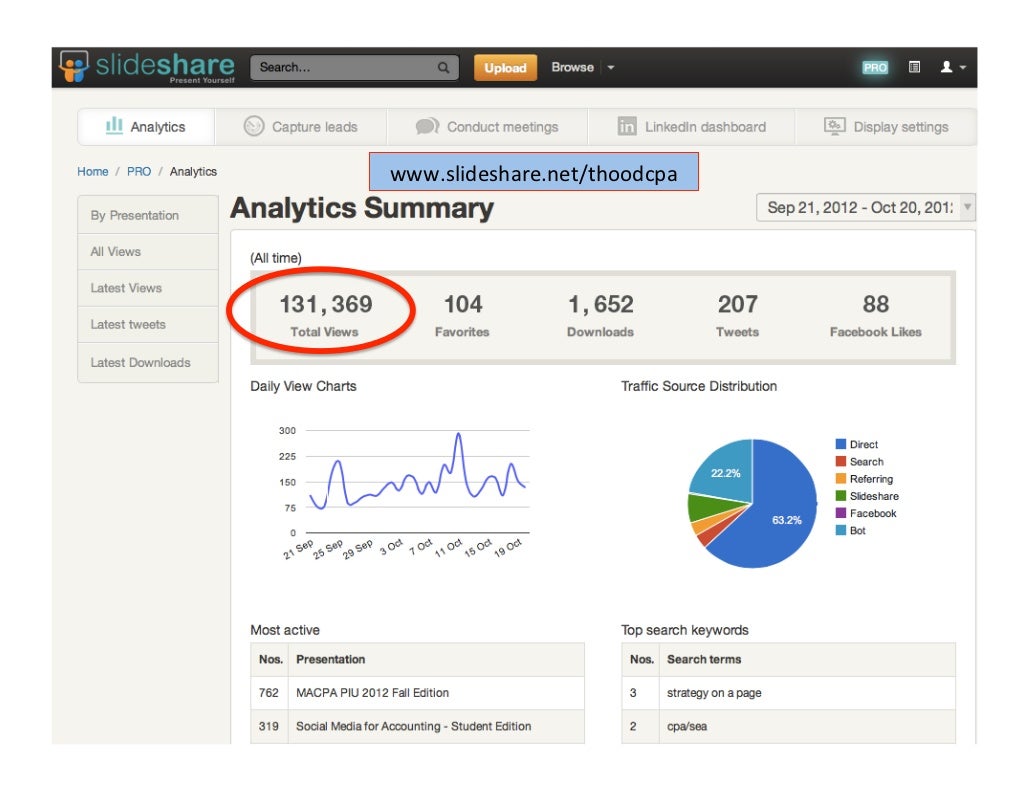The height and width of the screenshot is (792, 1024).
Task: Click 'strategy on a page' search term
Action: (x=714, y=693)
